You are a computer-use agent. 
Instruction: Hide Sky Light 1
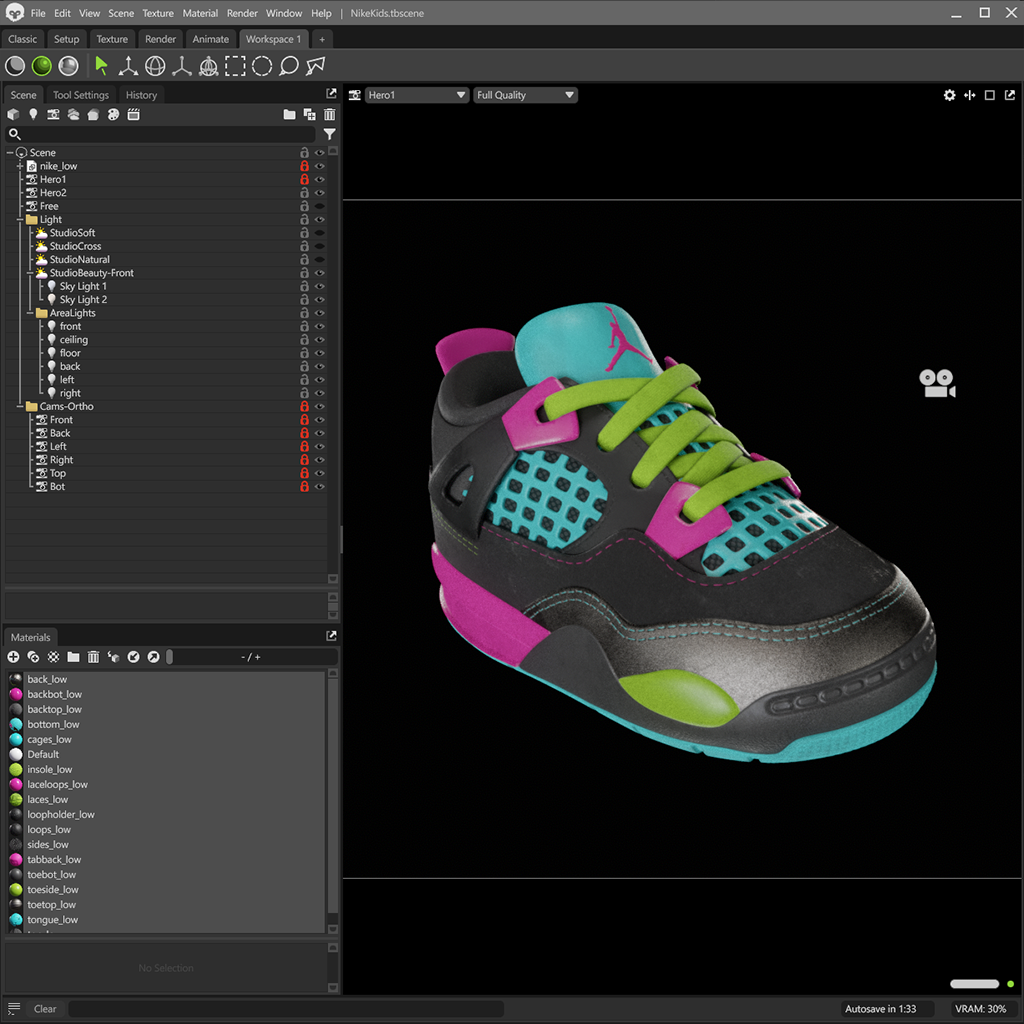click(x=320, y=287)
